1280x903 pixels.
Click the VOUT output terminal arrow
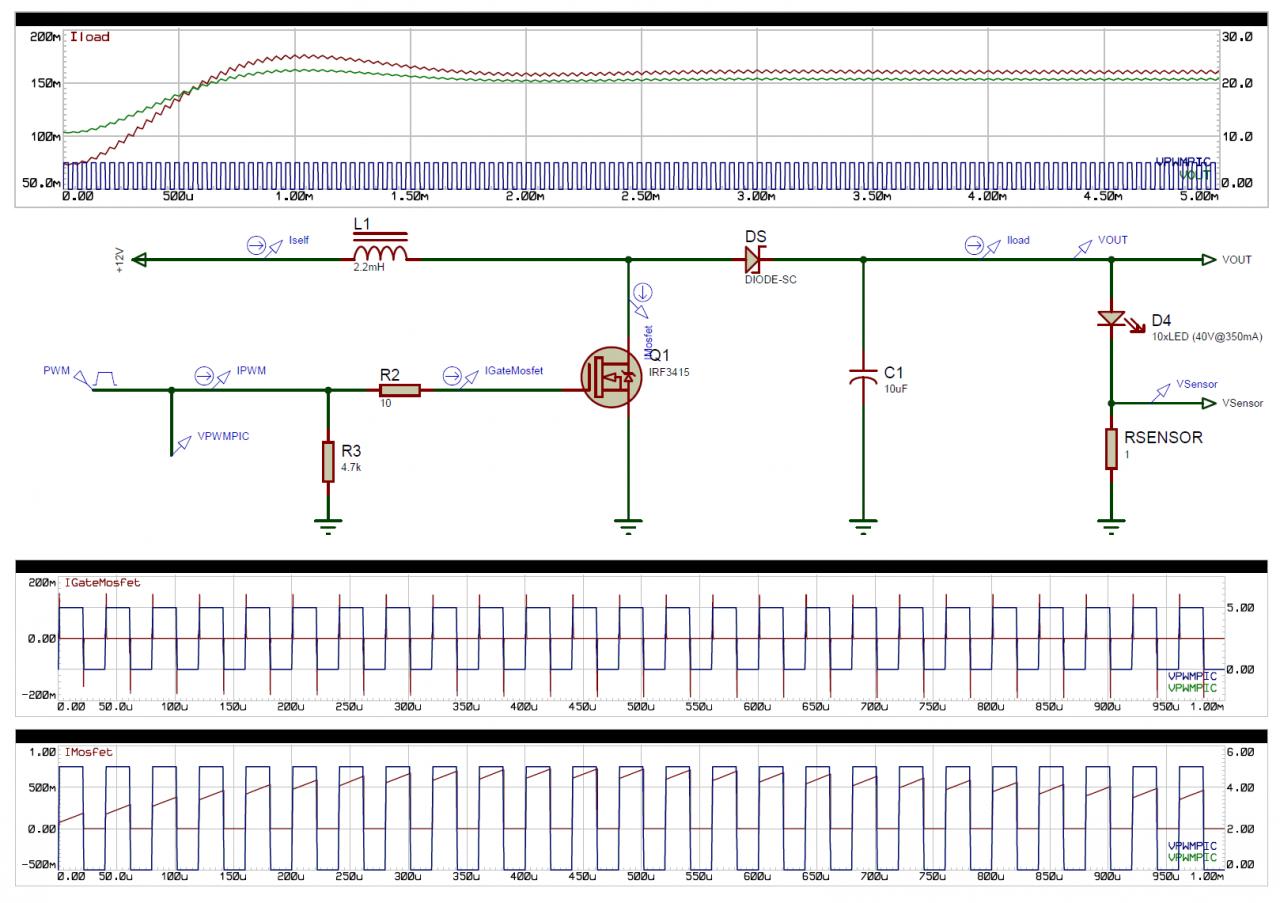click(x=1209, y=260)
